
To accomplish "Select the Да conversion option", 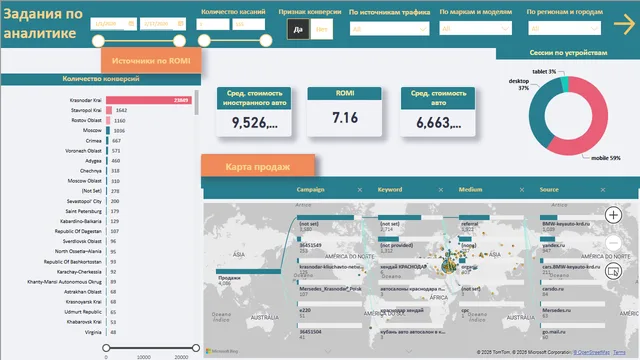I will pos(298,29).
